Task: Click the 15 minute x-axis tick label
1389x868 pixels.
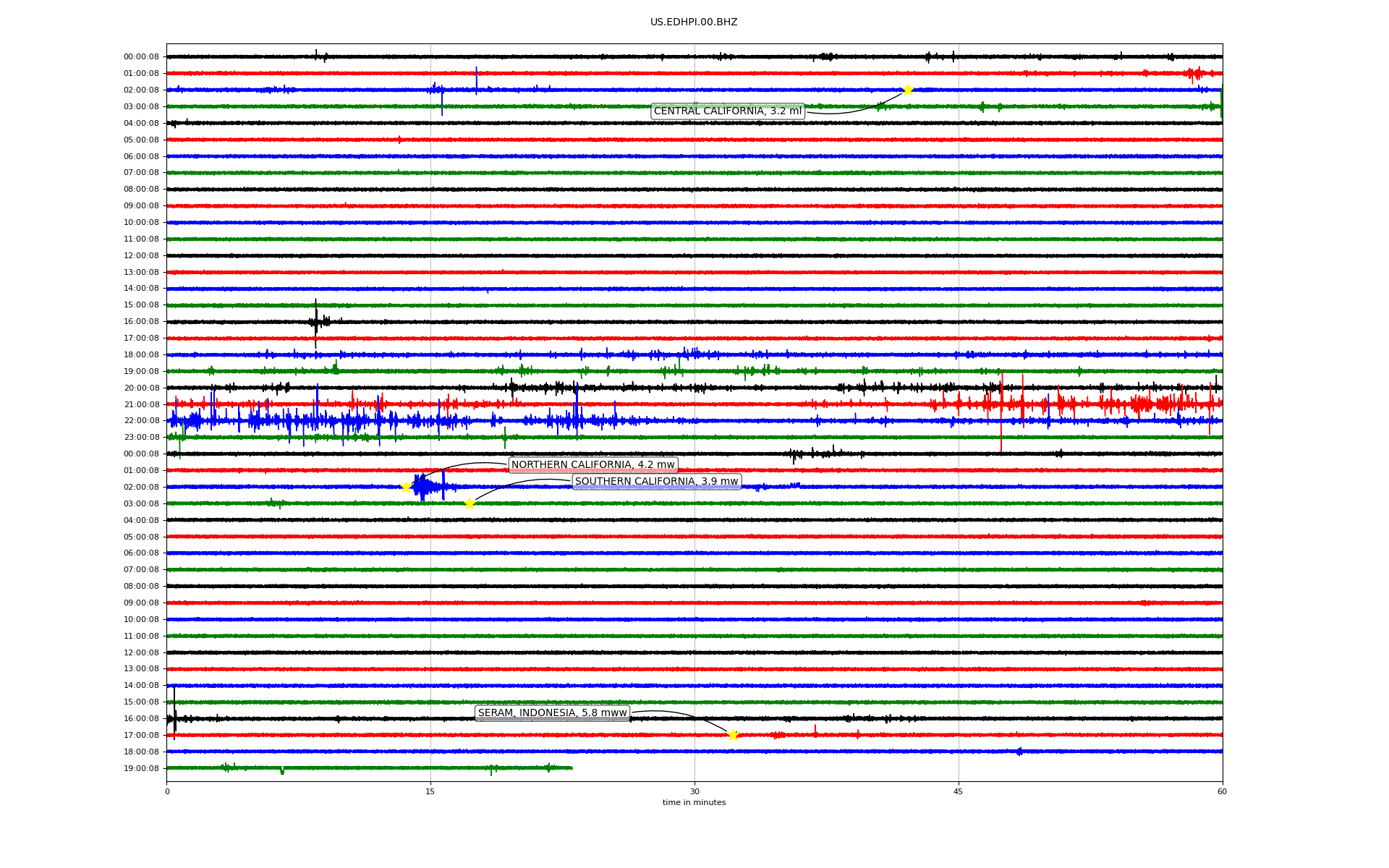Action: [x=430, y=791]
